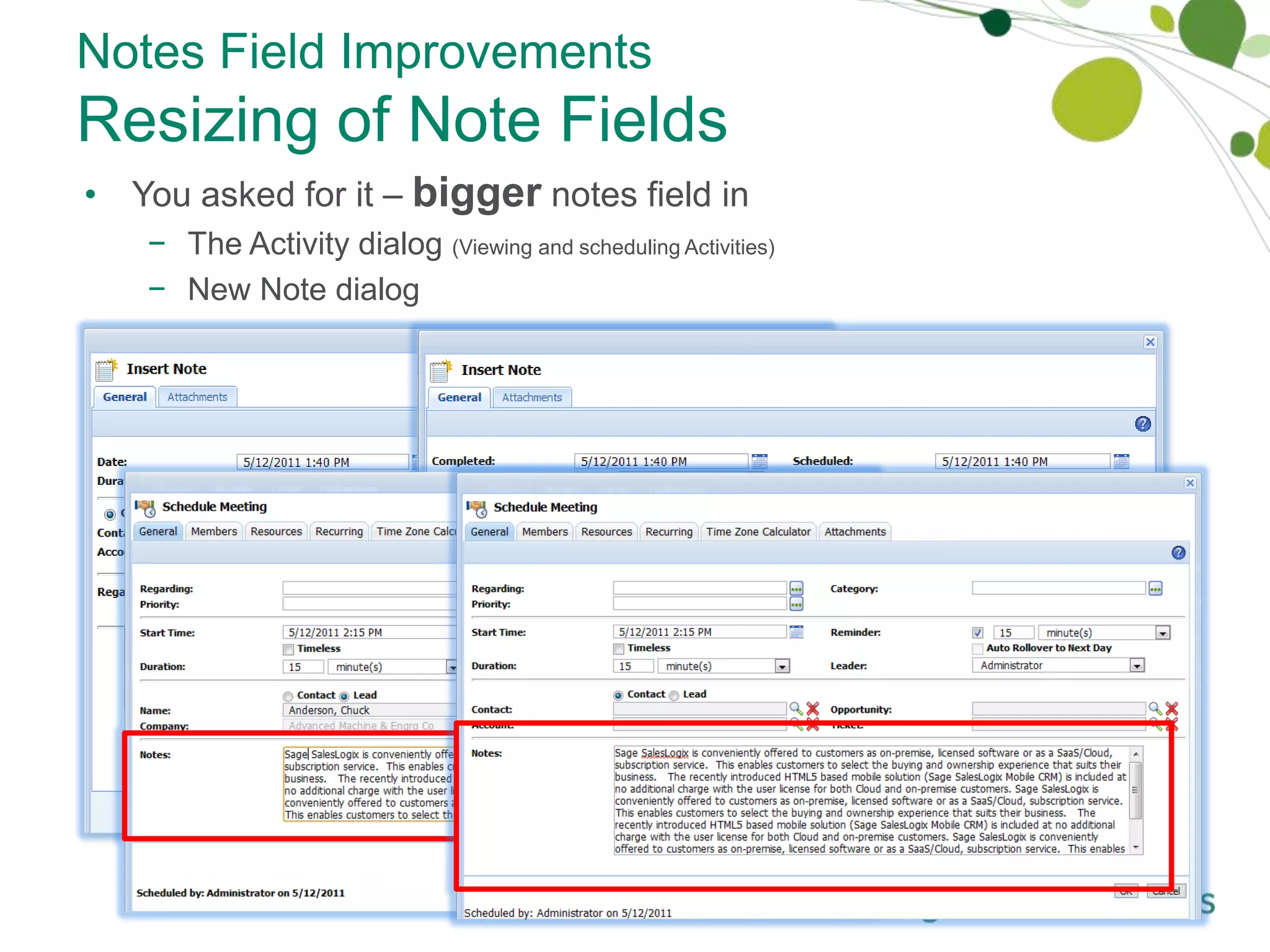Expand Reminder minute(s) unit dropdown

click(x=1162, y=633)
